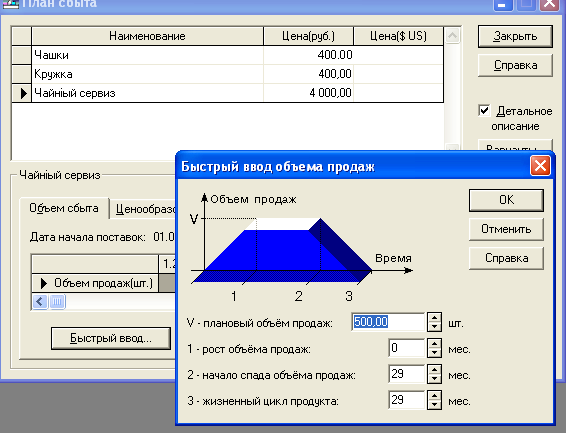The height and width of the screenshot is (433, 566).
Task: Increase начало спада объёма продаж months
Action: pyautogui.click(x=434, y=370)
